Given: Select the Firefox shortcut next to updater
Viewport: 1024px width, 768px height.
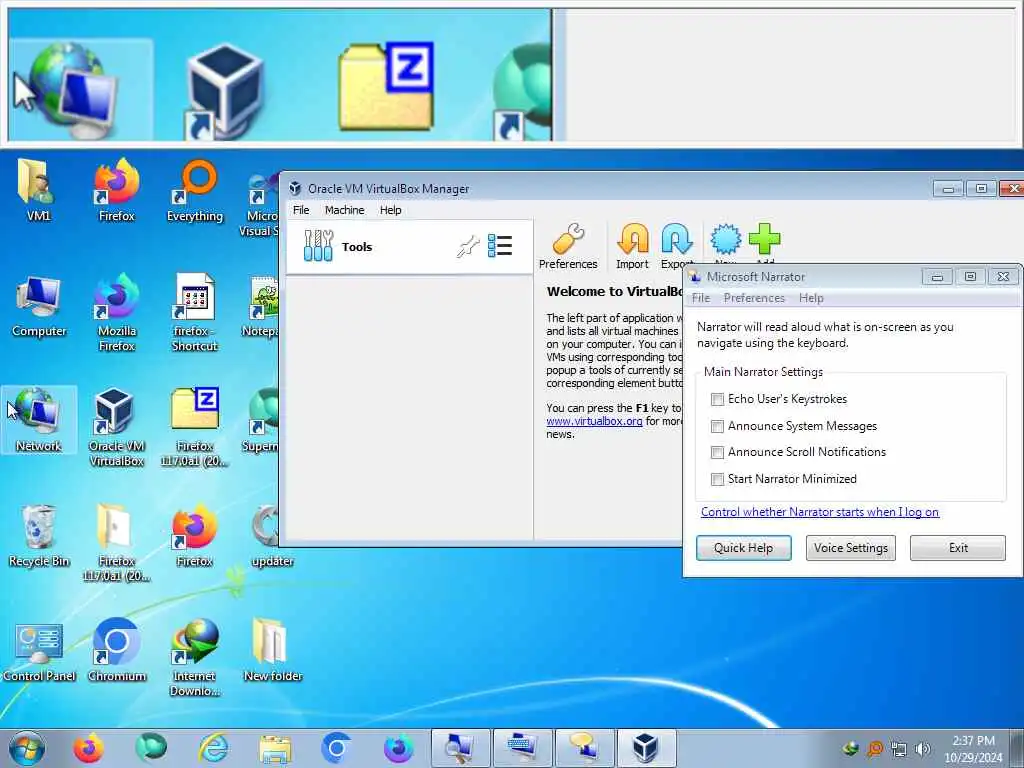Looking at the screenshot, I should 195,535.
